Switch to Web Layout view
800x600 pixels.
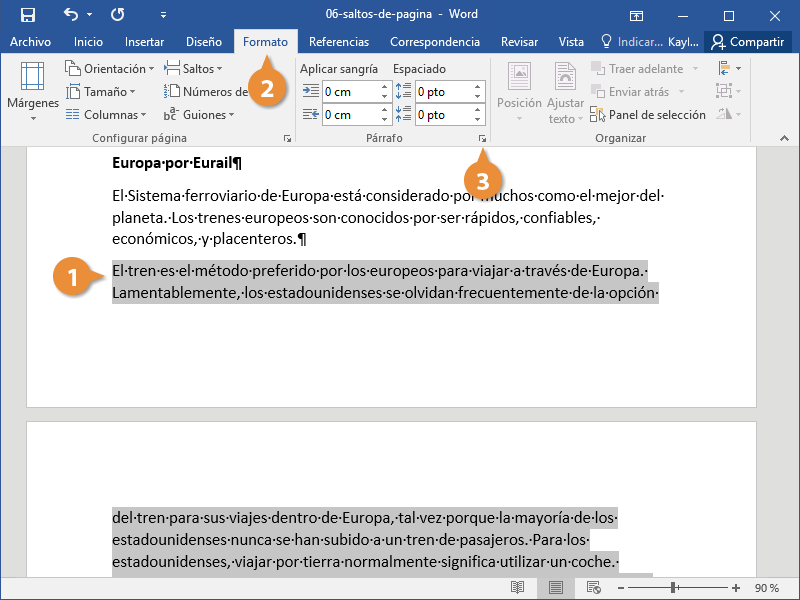(x=593, y=588)
